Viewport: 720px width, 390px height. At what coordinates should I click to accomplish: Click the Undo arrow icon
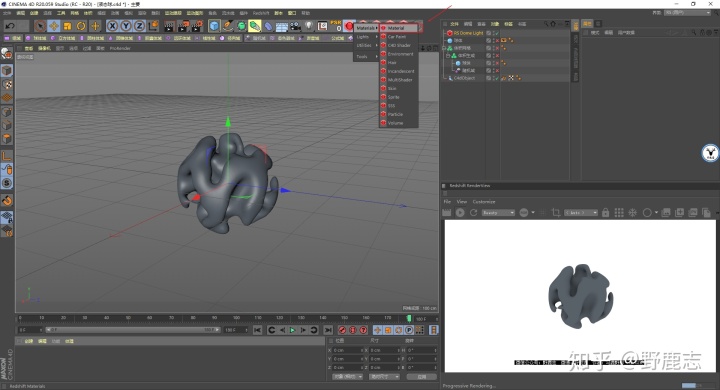pos(10,26)
